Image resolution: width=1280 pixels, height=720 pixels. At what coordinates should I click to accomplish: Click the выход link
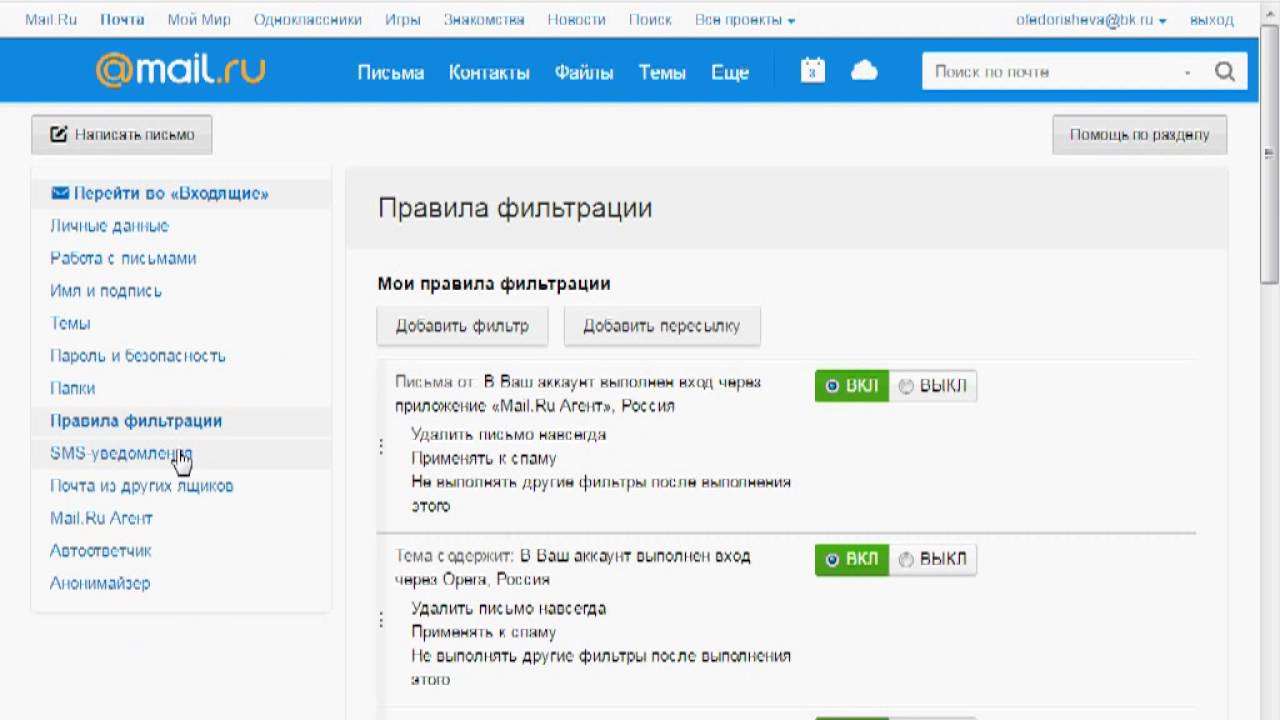tap(1212, 20)
